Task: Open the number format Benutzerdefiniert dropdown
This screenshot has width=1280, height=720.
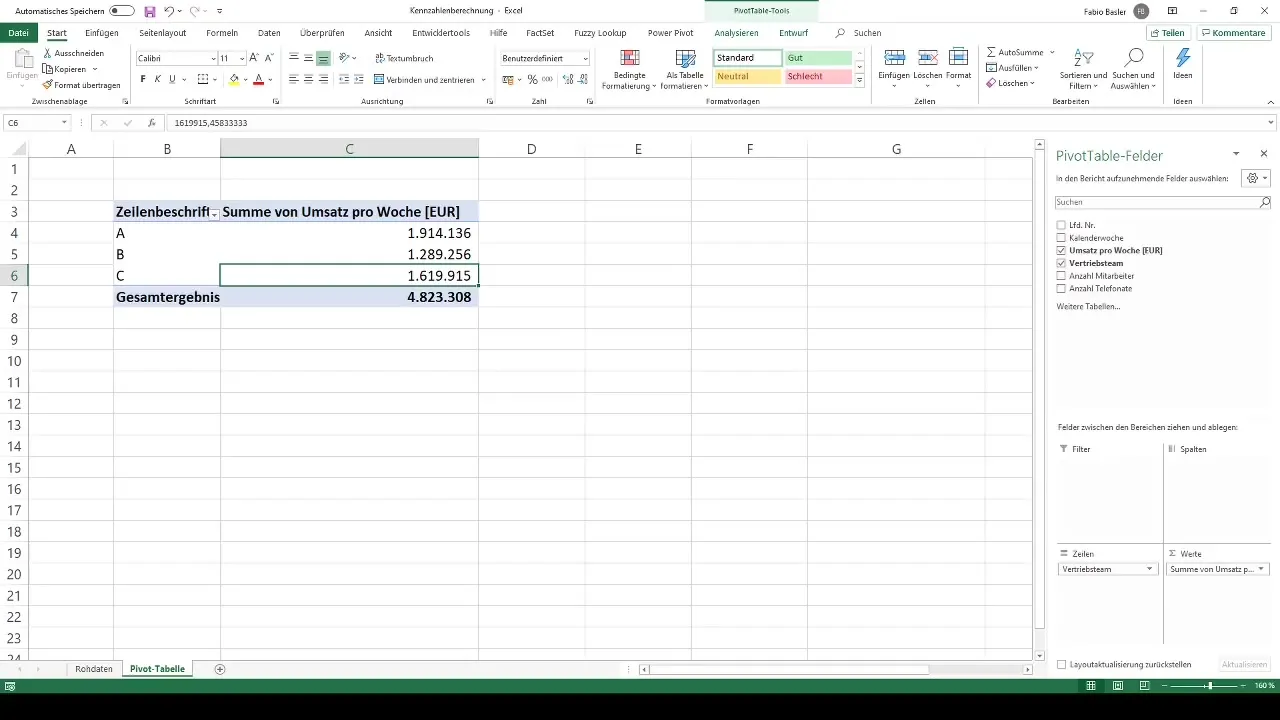Action: (585, 59)
